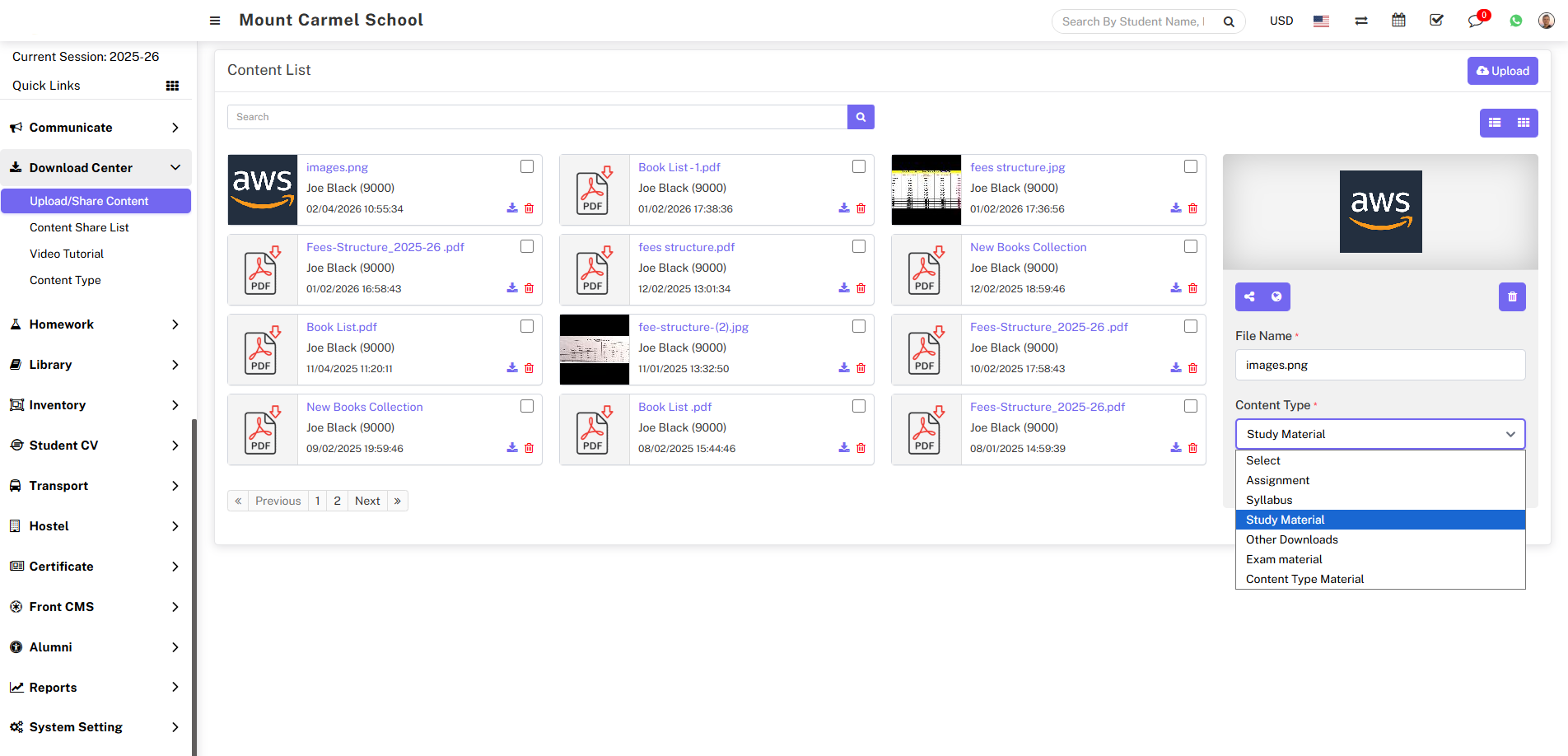Image resolution: width=1568 pixels, height=756 pixels.
Task: Open the WhatsApp icon in header
Action: 1515,21
